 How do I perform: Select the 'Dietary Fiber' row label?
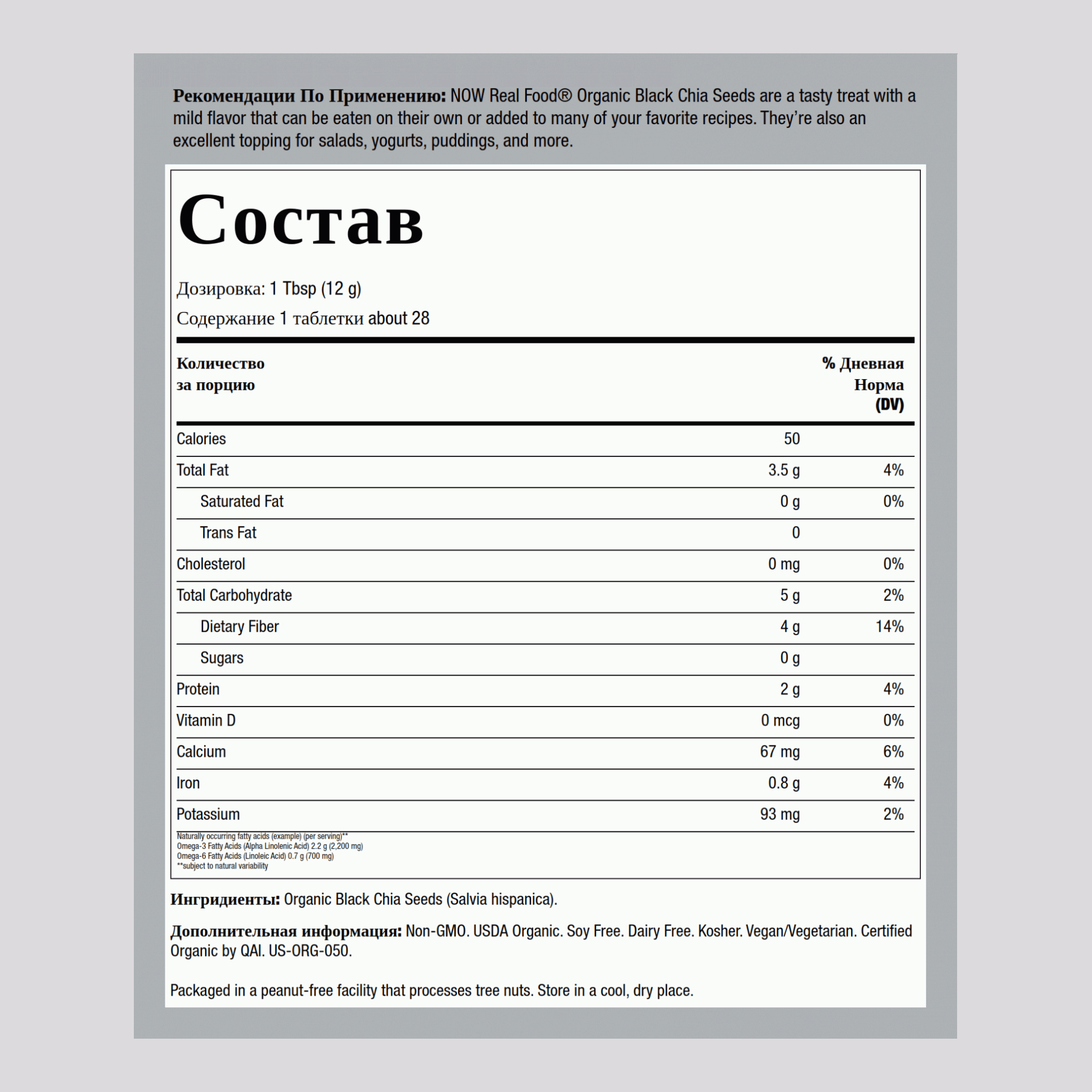coord(239,627)
